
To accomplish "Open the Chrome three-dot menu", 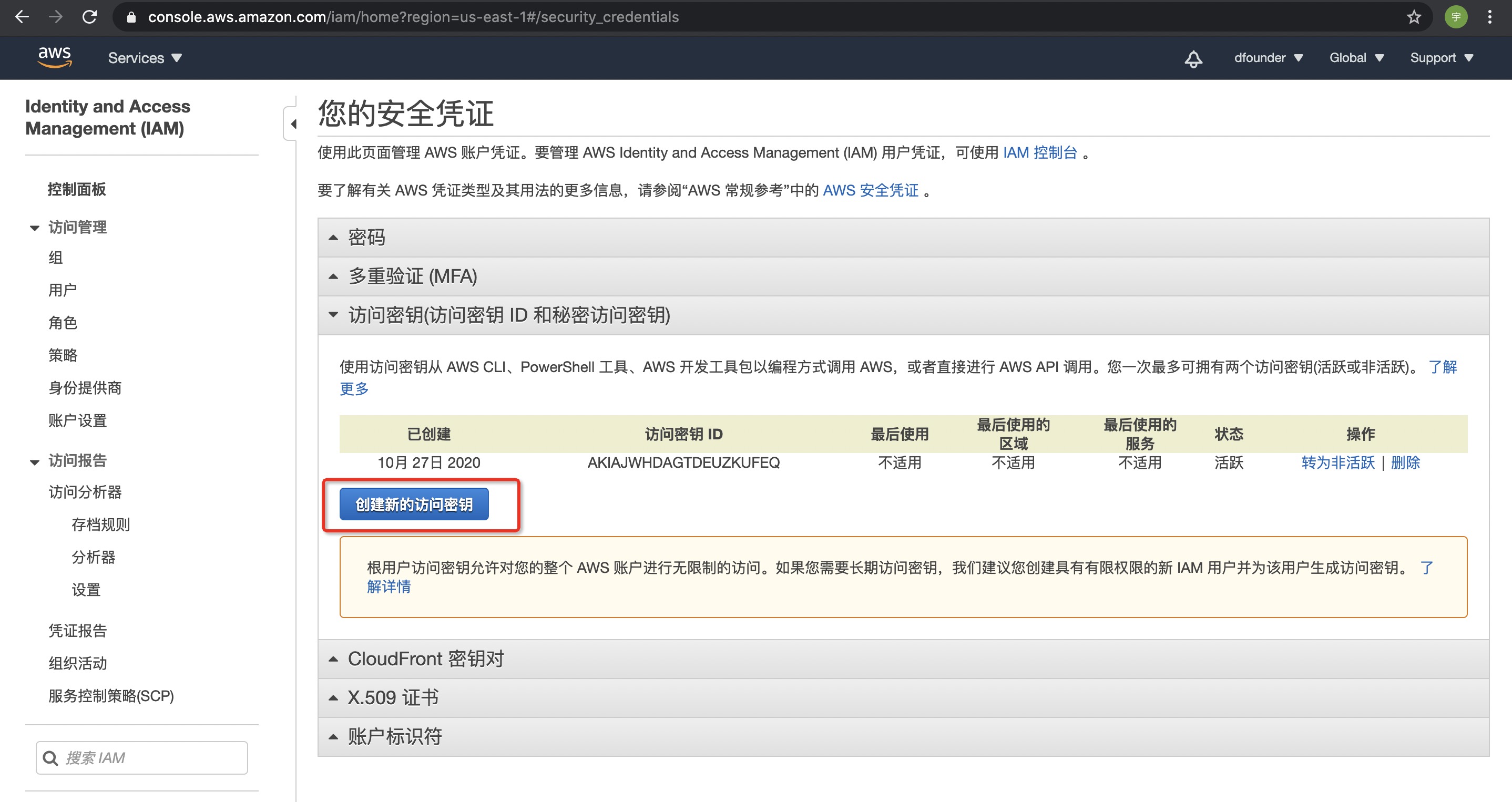I will [x=1490, y=17].
